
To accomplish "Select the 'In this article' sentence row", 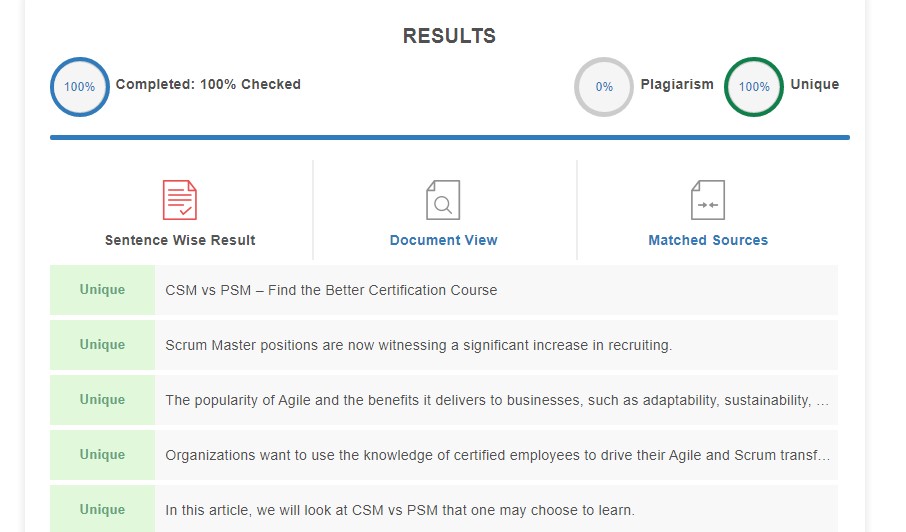I will [x=399, y=510].
